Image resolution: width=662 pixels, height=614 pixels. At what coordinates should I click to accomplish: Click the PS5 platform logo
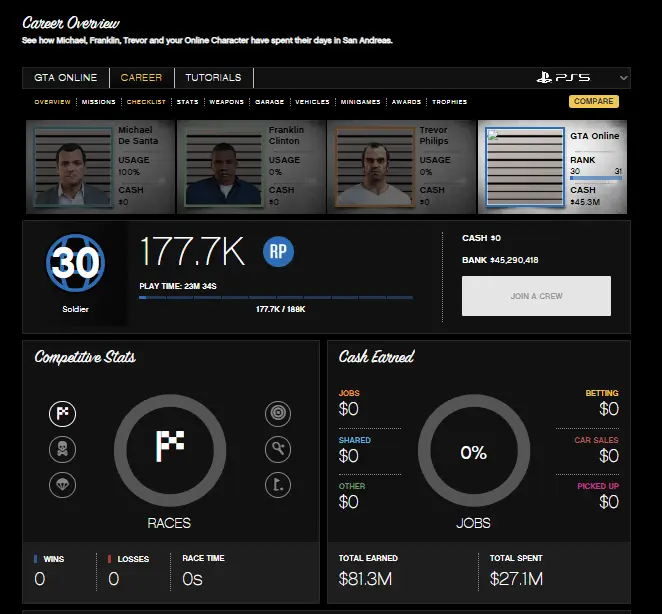pos(563,77)
